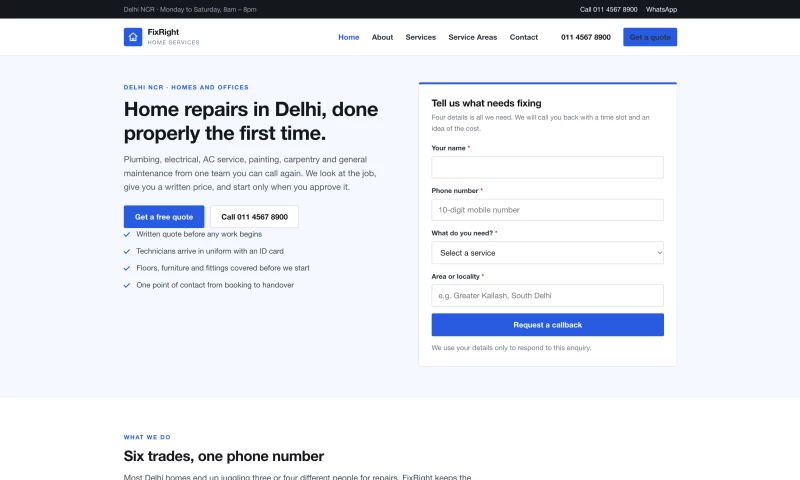Focus the Phone number input field
This screenshot has width=800, height=480.
click(547, 210)
